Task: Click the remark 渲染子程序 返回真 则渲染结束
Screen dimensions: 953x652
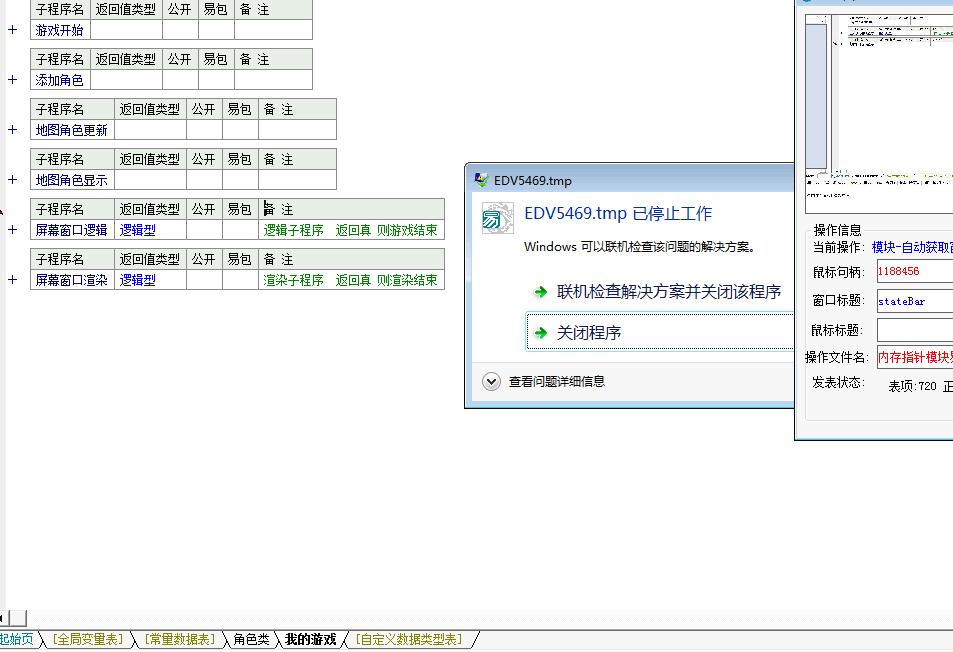Action: [350, 280]
